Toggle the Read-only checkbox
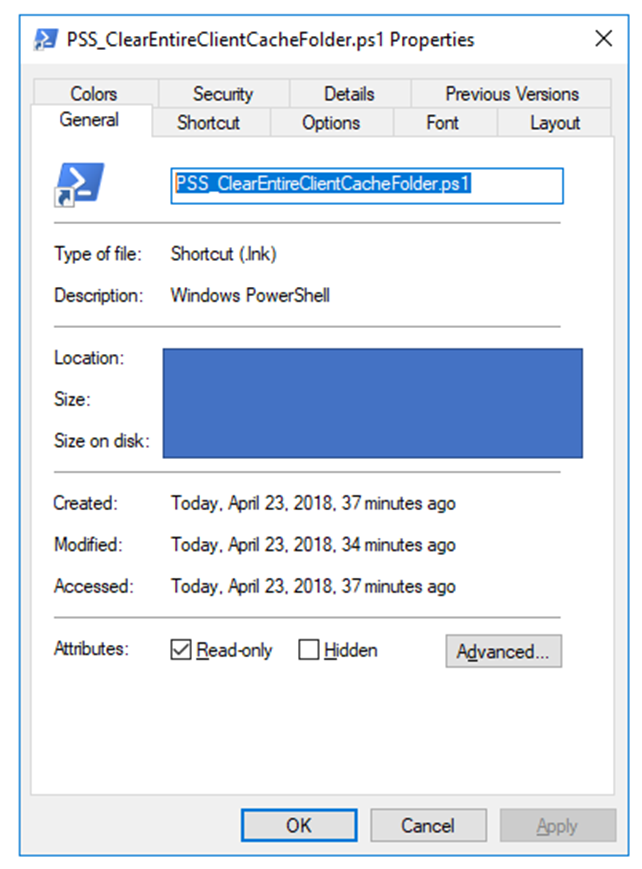Viewport: 642px width, 869px height. 181,650
